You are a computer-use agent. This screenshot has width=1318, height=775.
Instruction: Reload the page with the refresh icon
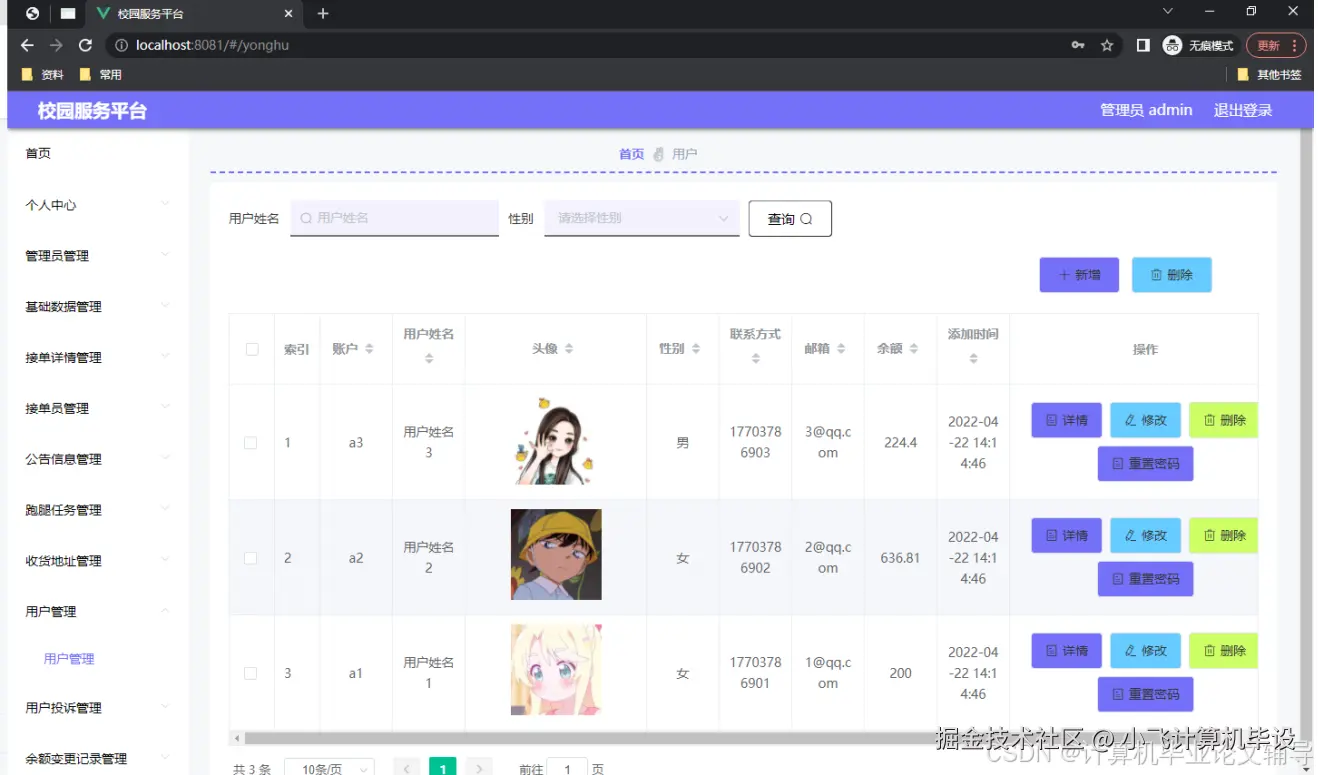[85, 45]
